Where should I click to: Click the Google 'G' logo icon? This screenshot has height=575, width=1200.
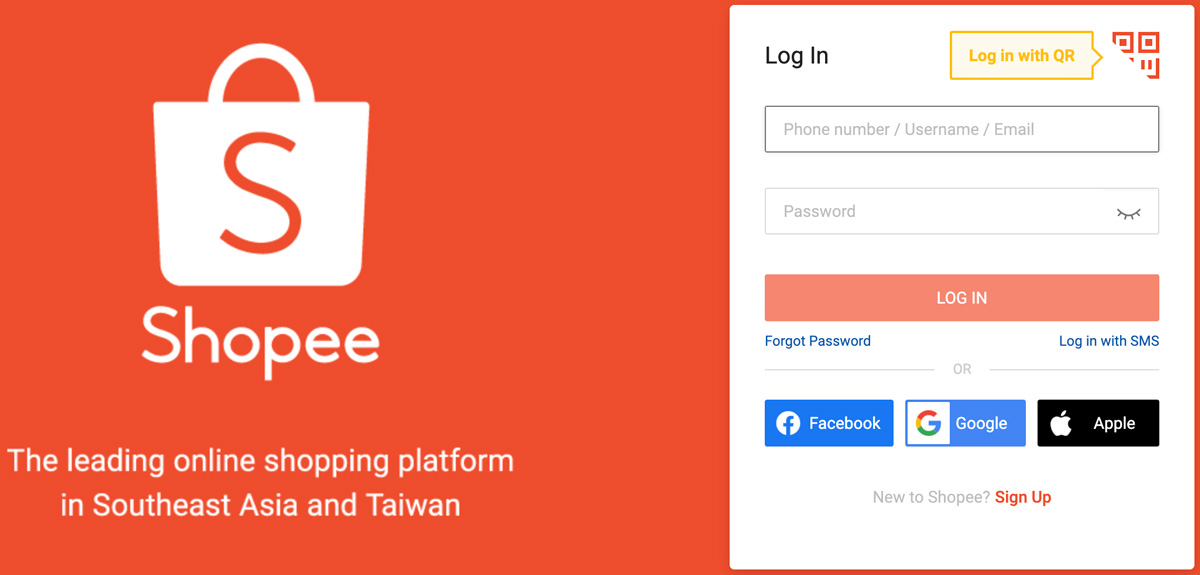point(928,423)
